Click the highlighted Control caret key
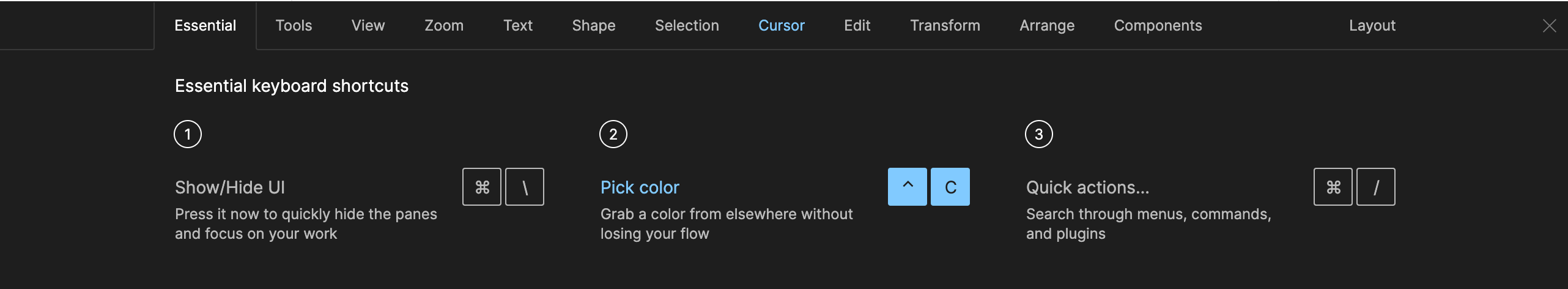 [x=908, y=187]
